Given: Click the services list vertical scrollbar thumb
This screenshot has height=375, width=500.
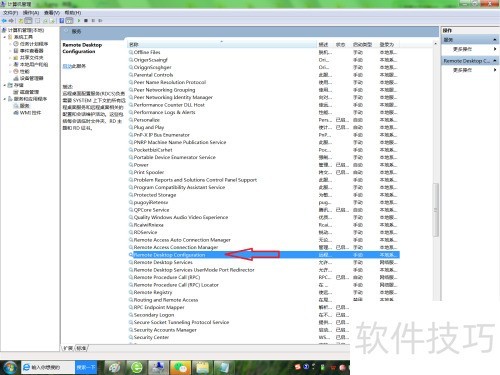Looking at the screenshot, I should point(435,210).
